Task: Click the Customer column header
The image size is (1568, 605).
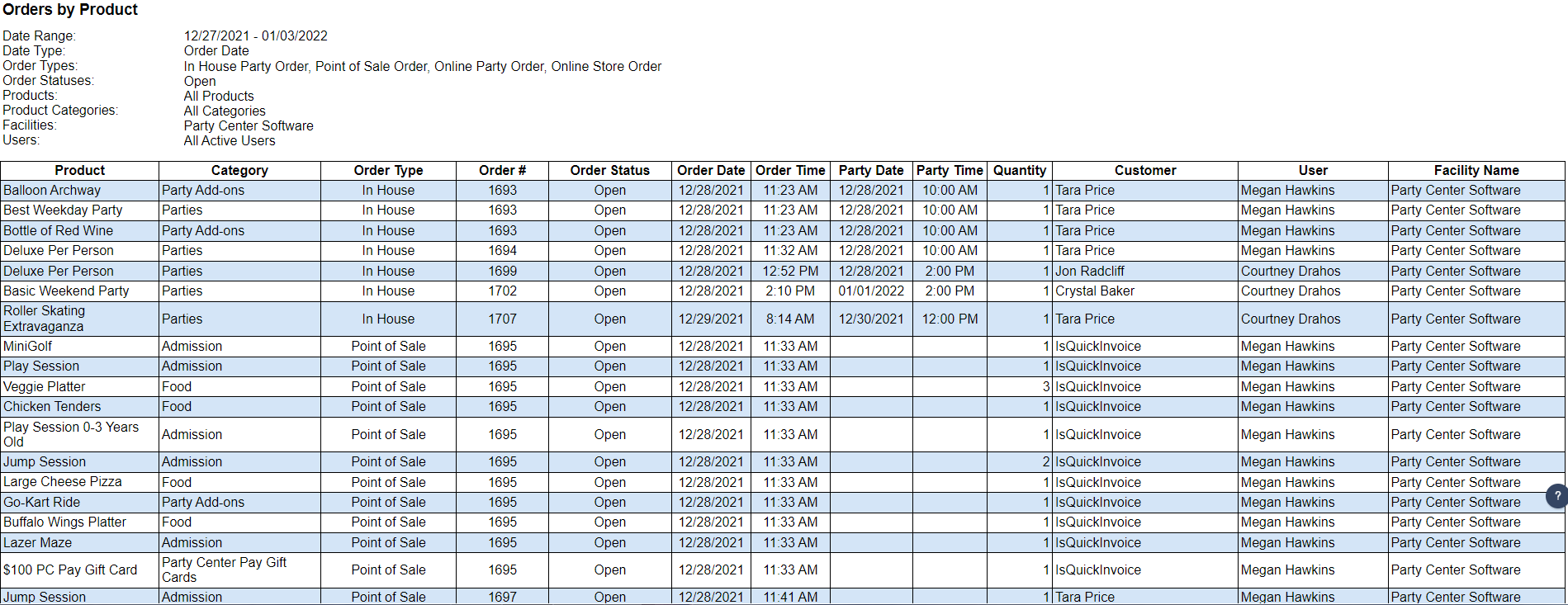Action: coord(1145,170)
